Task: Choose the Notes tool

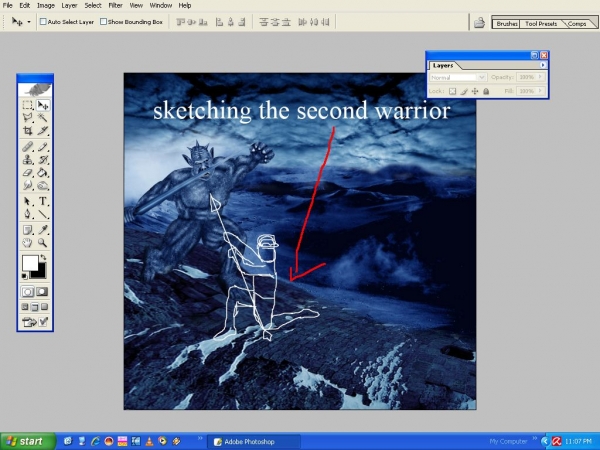Action: [27, 230]
